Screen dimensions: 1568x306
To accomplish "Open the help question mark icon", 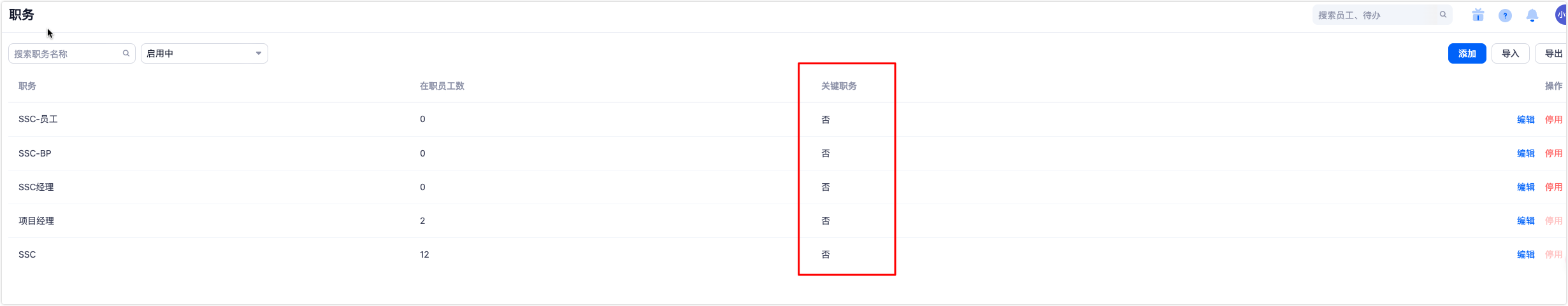I will (1505, 15).
